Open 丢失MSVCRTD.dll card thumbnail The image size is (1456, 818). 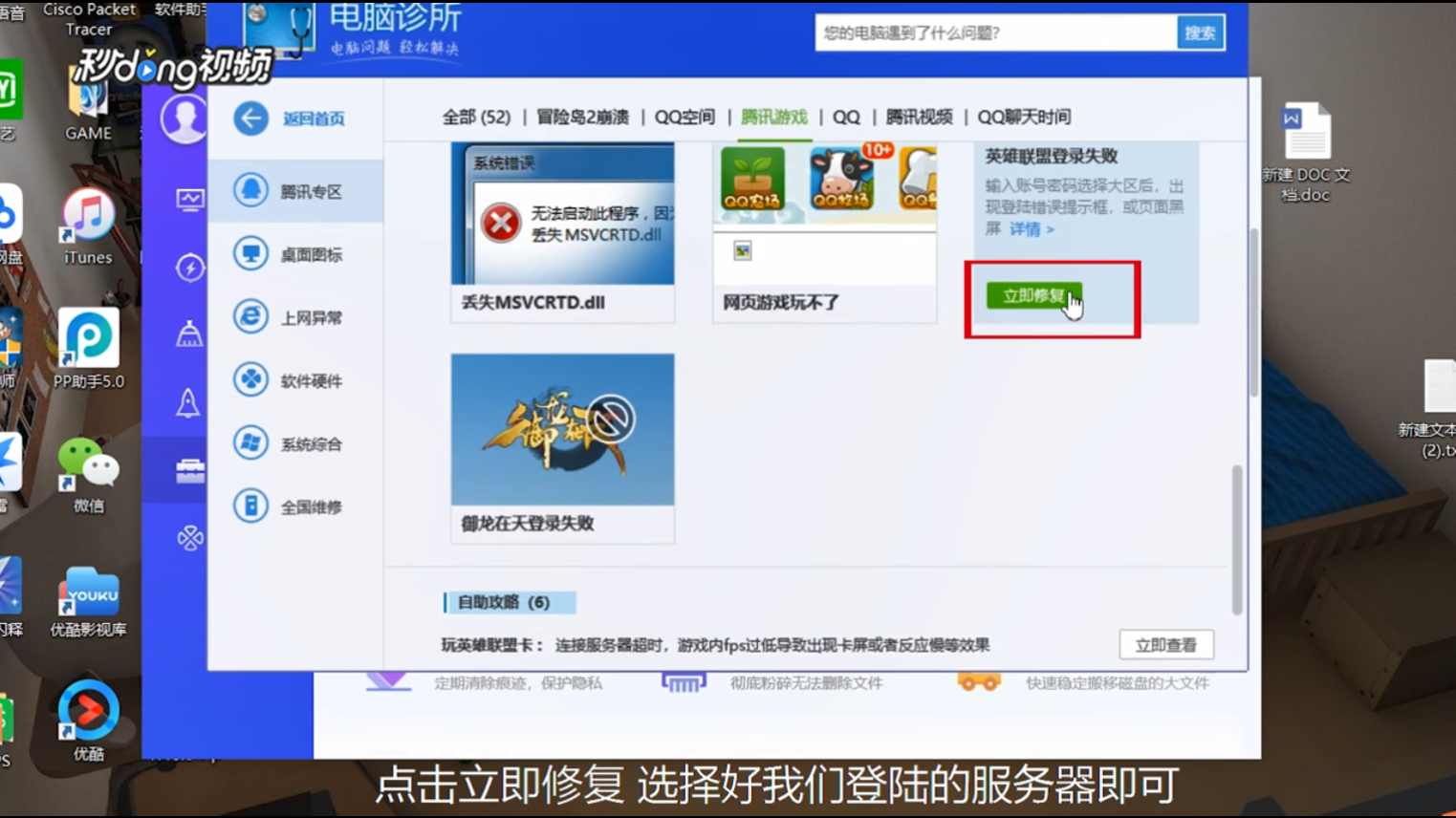562,213
